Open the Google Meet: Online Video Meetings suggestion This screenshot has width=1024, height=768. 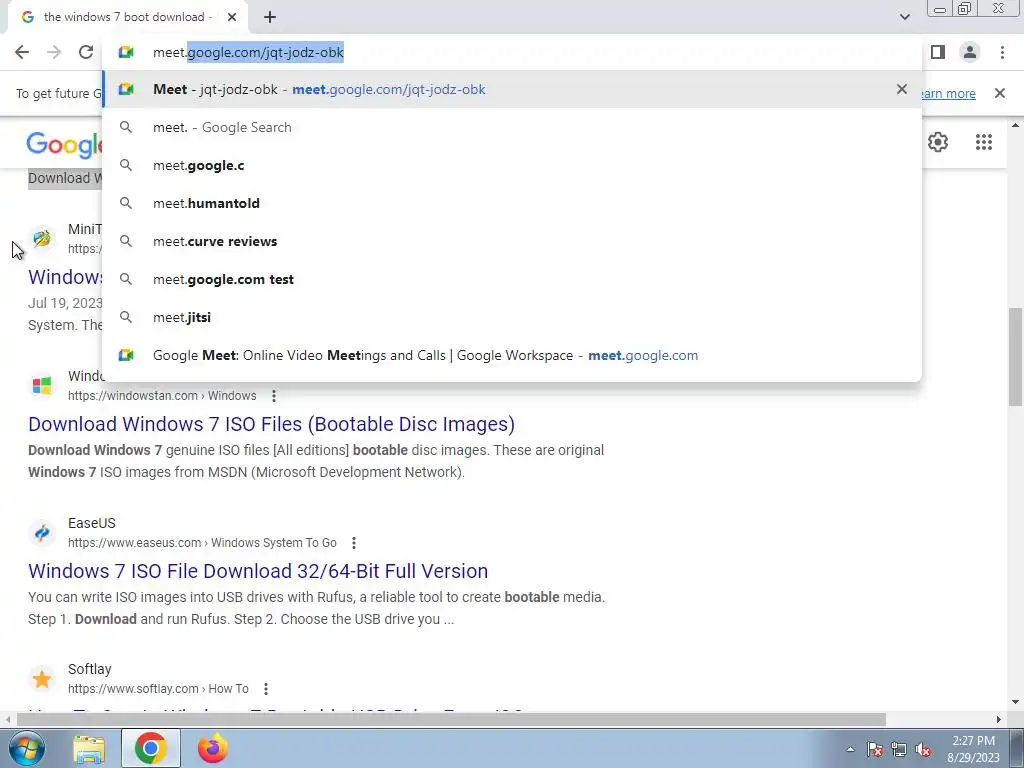click(512, 355)
